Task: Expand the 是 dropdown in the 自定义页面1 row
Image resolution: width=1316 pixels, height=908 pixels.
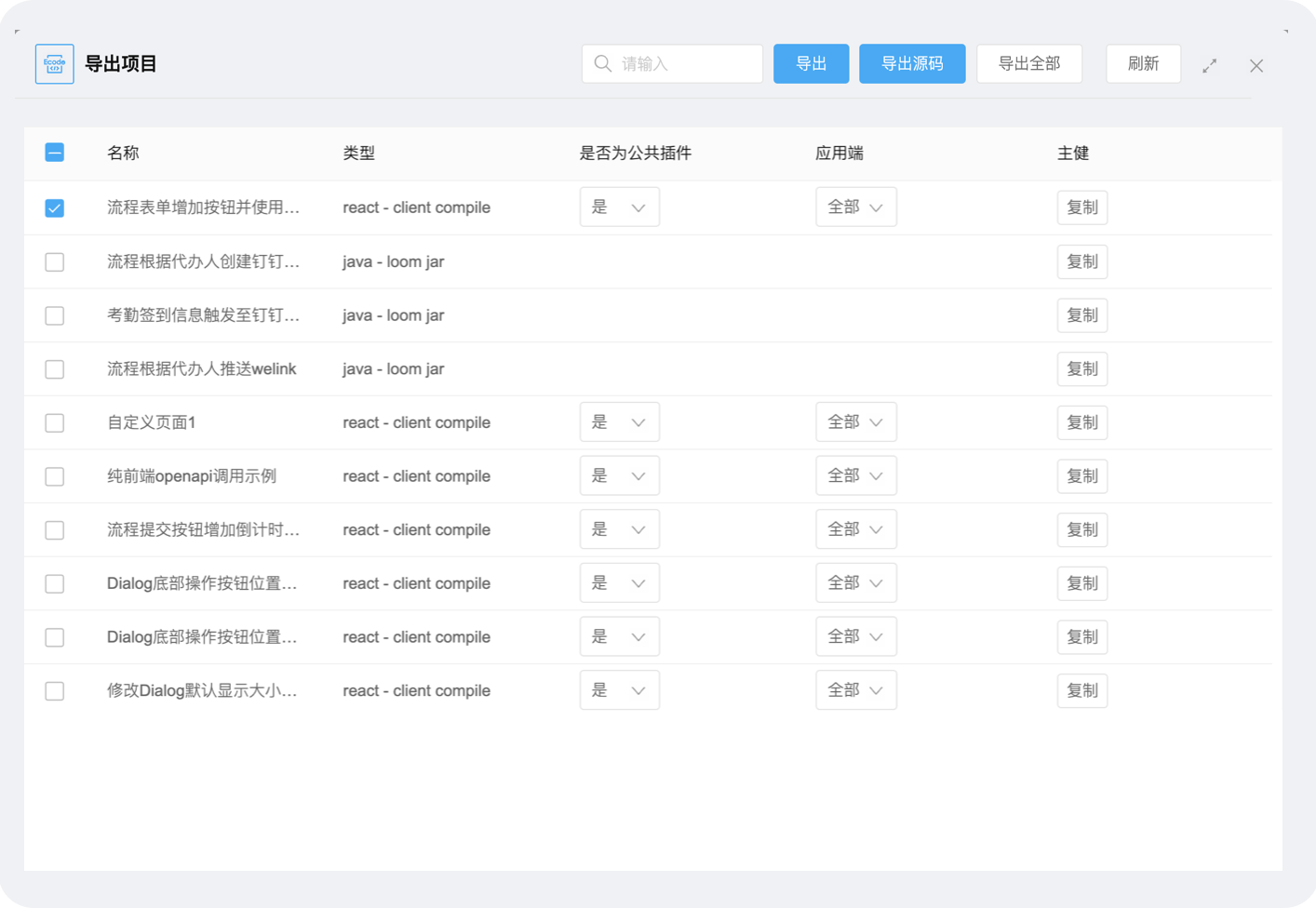Action: [x=620, y=422]
